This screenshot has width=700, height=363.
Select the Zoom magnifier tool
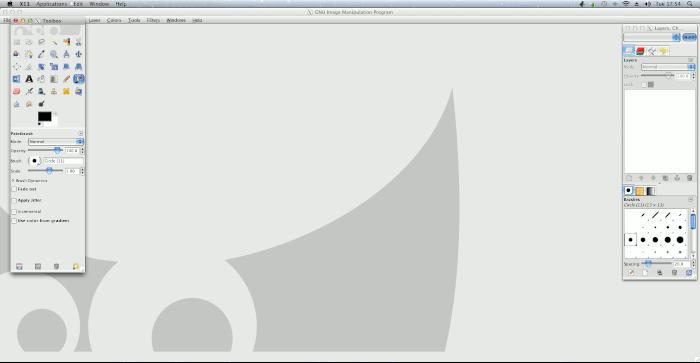[x=54, y=54]
